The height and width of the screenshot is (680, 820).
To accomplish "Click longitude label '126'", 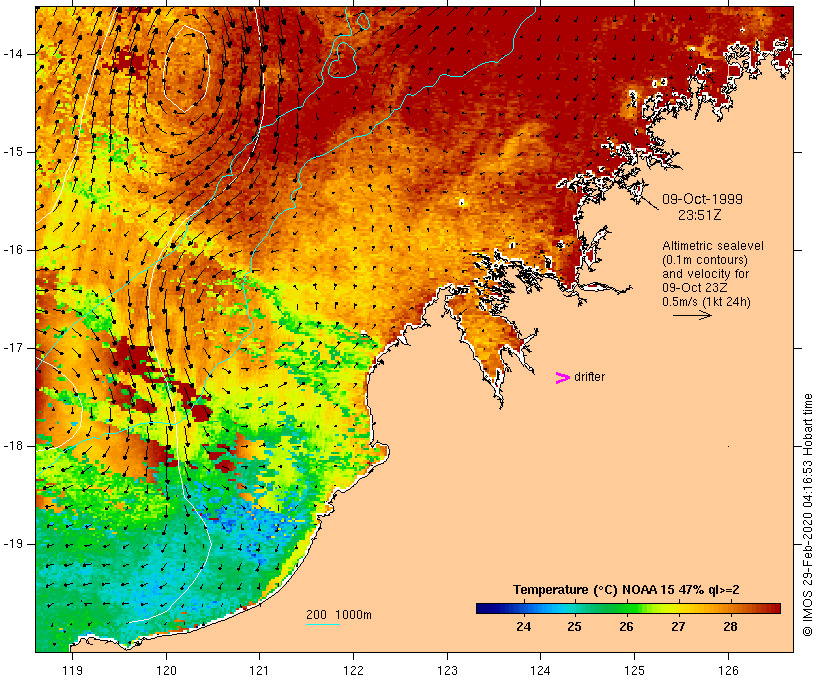I will click(x=728, y=670).
